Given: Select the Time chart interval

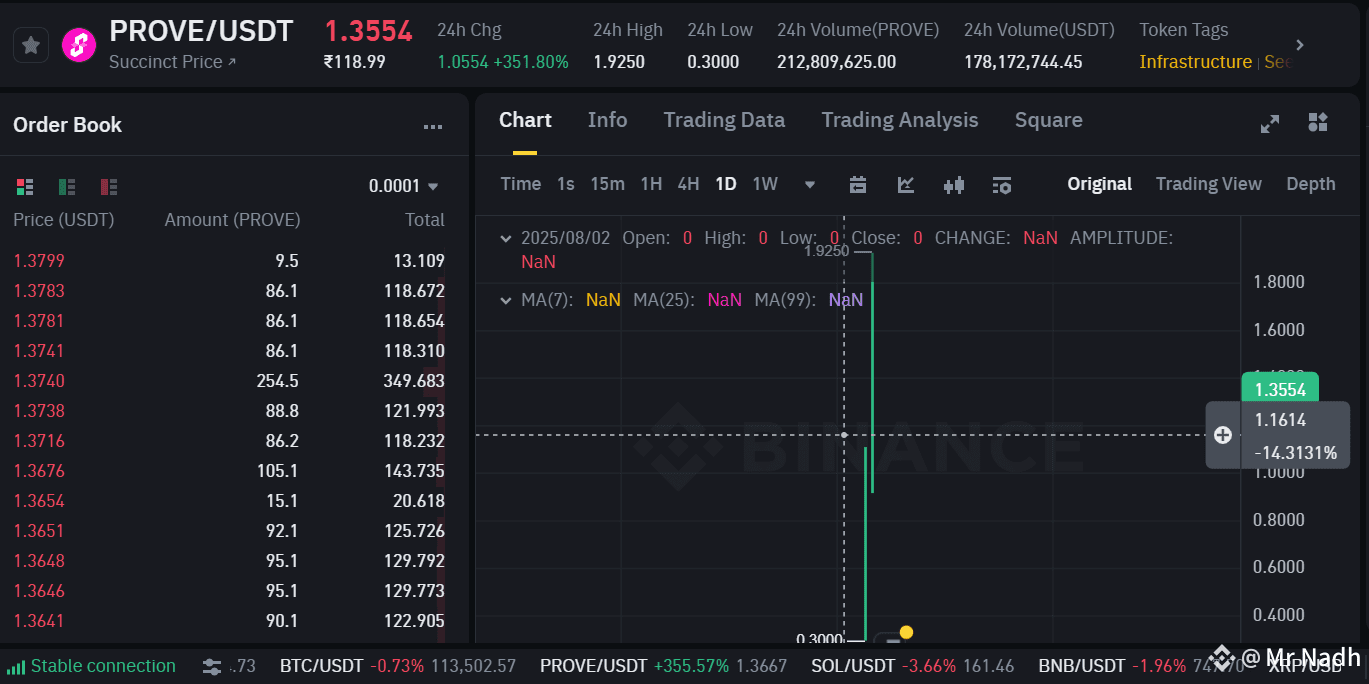Looking at the screenshot, I should 520,184.
